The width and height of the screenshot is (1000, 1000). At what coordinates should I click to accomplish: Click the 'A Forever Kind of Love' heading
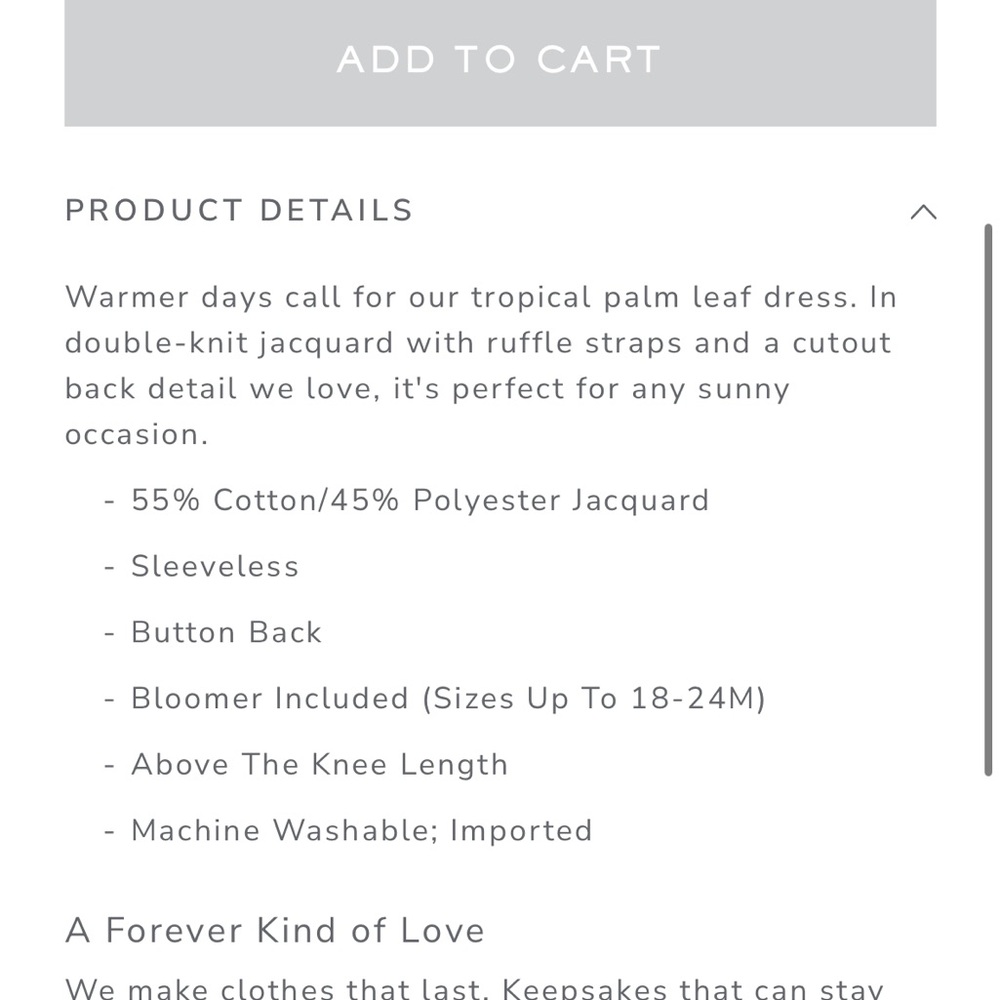pyautogui.click(x=275, y=930)
